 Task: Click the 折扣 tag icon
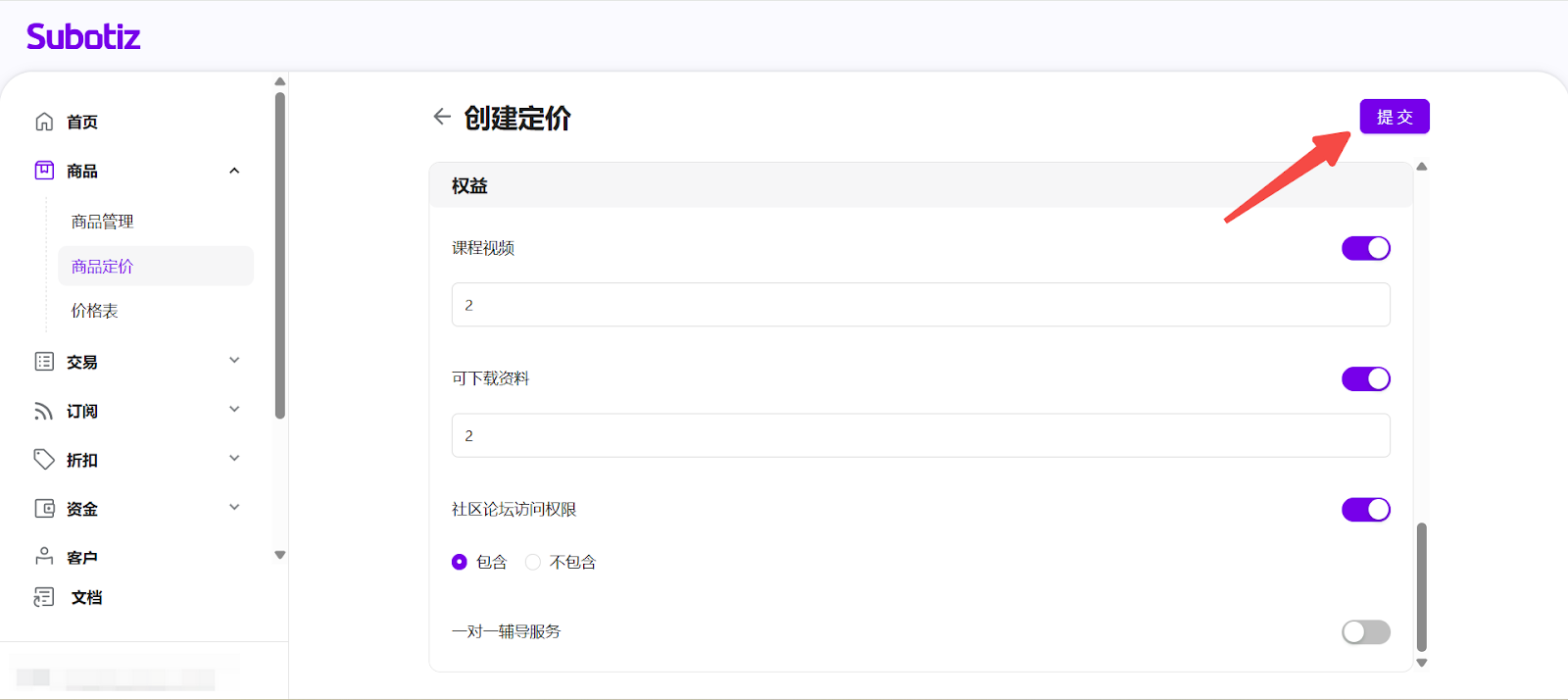tap(44, 460)
